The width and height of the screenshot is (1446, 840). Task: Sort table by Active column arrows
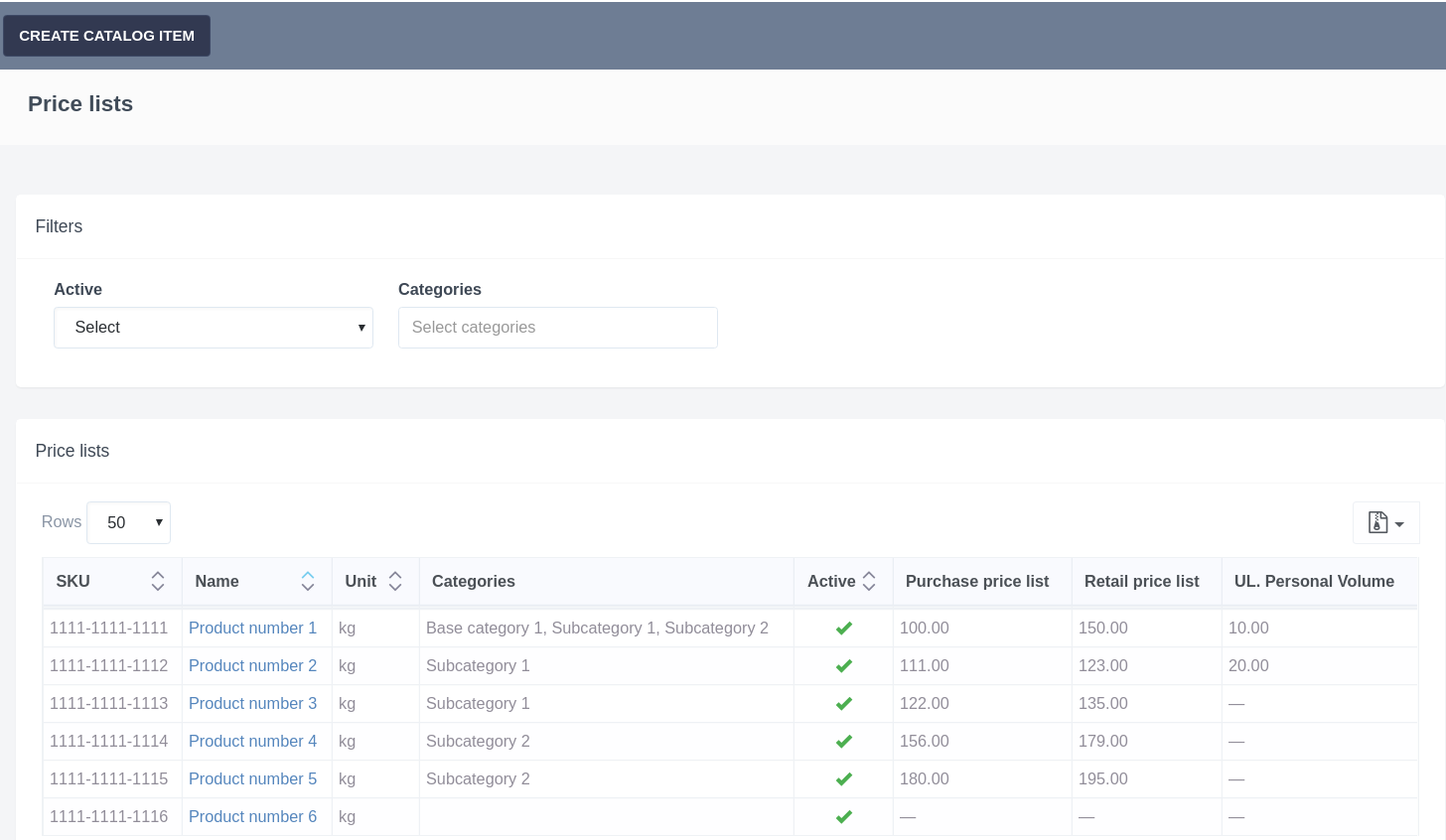869,582
